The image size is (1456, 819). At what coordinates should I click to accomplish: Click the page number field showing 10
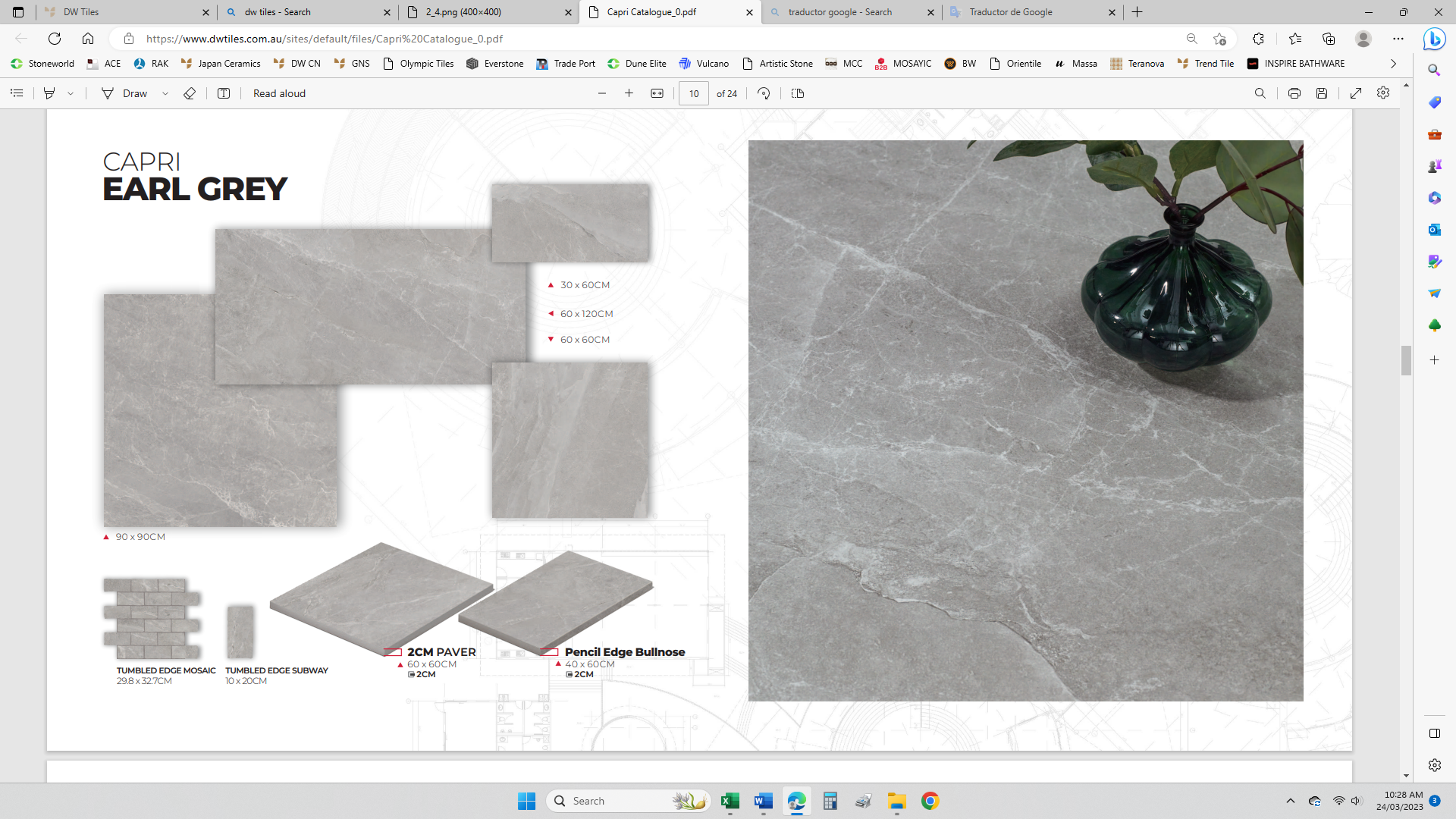(694, 93)
